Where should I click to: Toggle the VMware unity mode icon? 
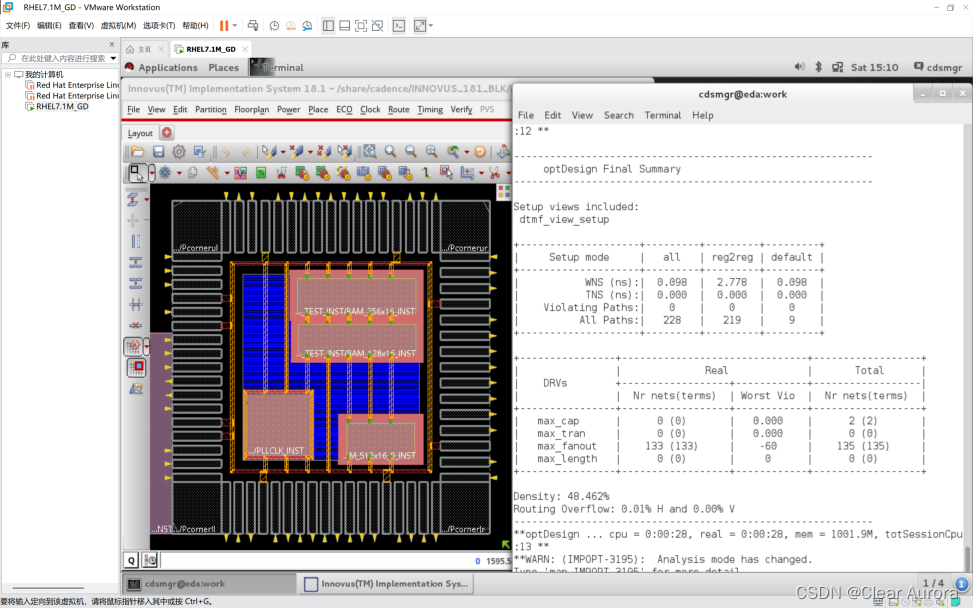click(377, 26)
